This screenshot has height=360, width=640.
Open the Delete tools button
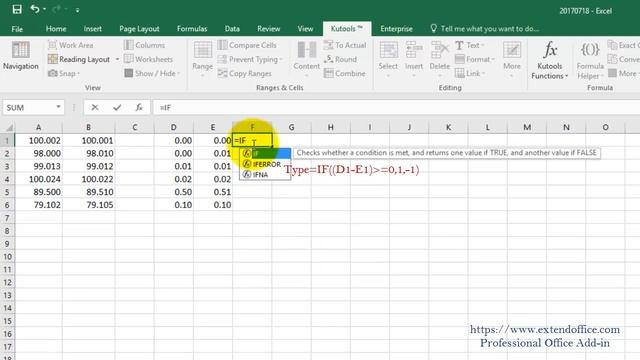pos(440,59)
